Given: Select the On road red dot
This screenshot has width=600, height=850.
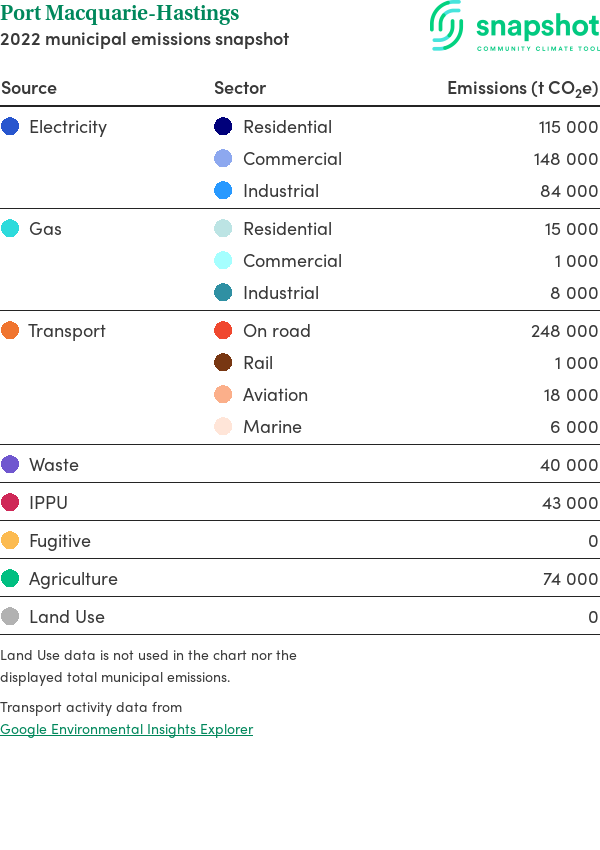Looking at the screenshot, I should pos(223,331).
